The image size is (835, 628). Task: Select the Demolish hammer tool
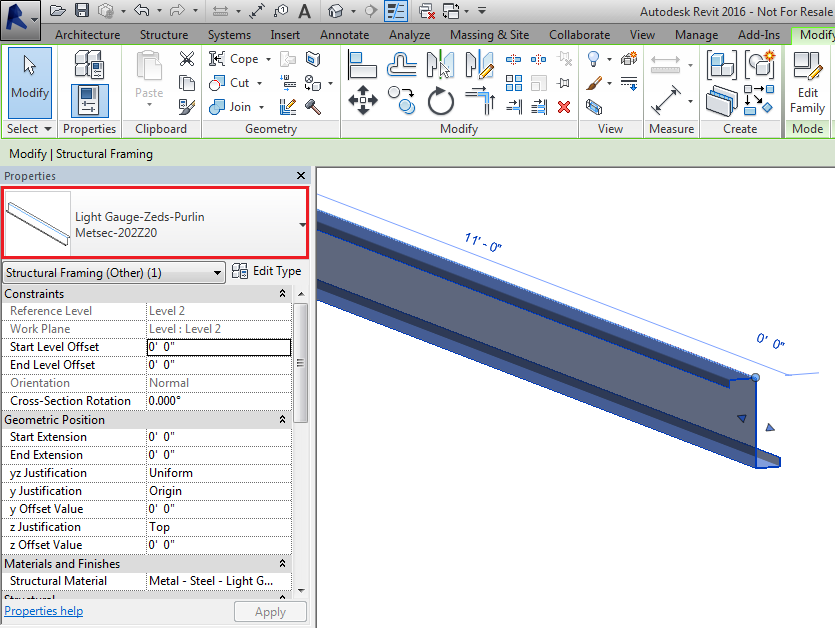313,107
